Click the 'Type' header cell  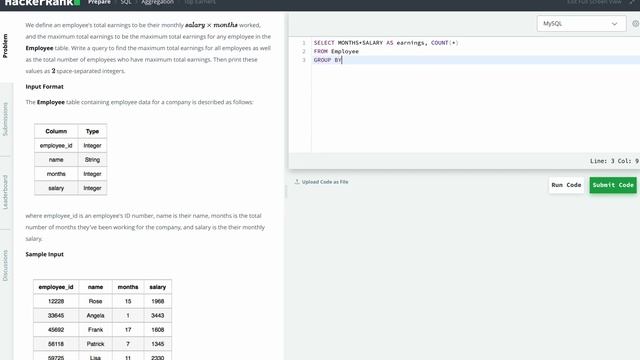[92, 131]
